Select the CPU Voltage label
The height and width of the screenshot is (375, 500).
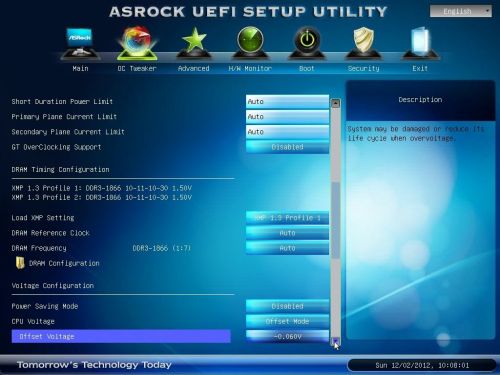(x=33, y=321)
